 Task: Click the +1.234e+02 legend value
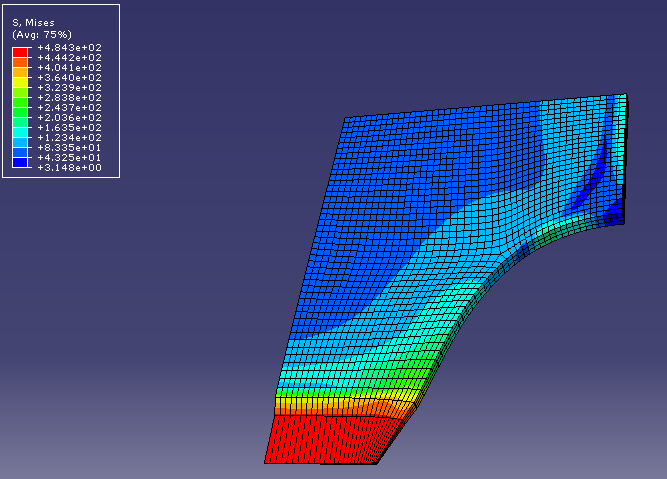pyautogui.click(x=70, y=137)
